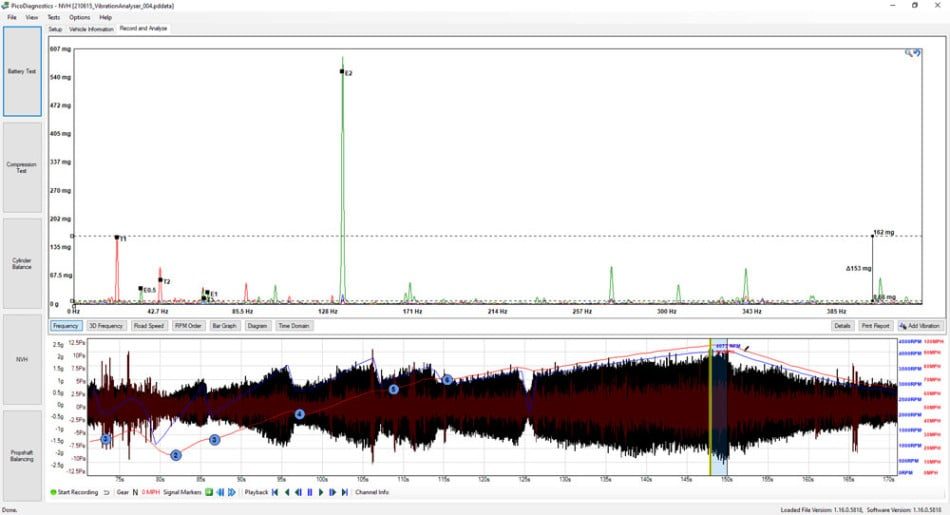Viewport: 950px width, 515px height.
Task: Click the undo zoom arrow icon
Action: [917, 53]
